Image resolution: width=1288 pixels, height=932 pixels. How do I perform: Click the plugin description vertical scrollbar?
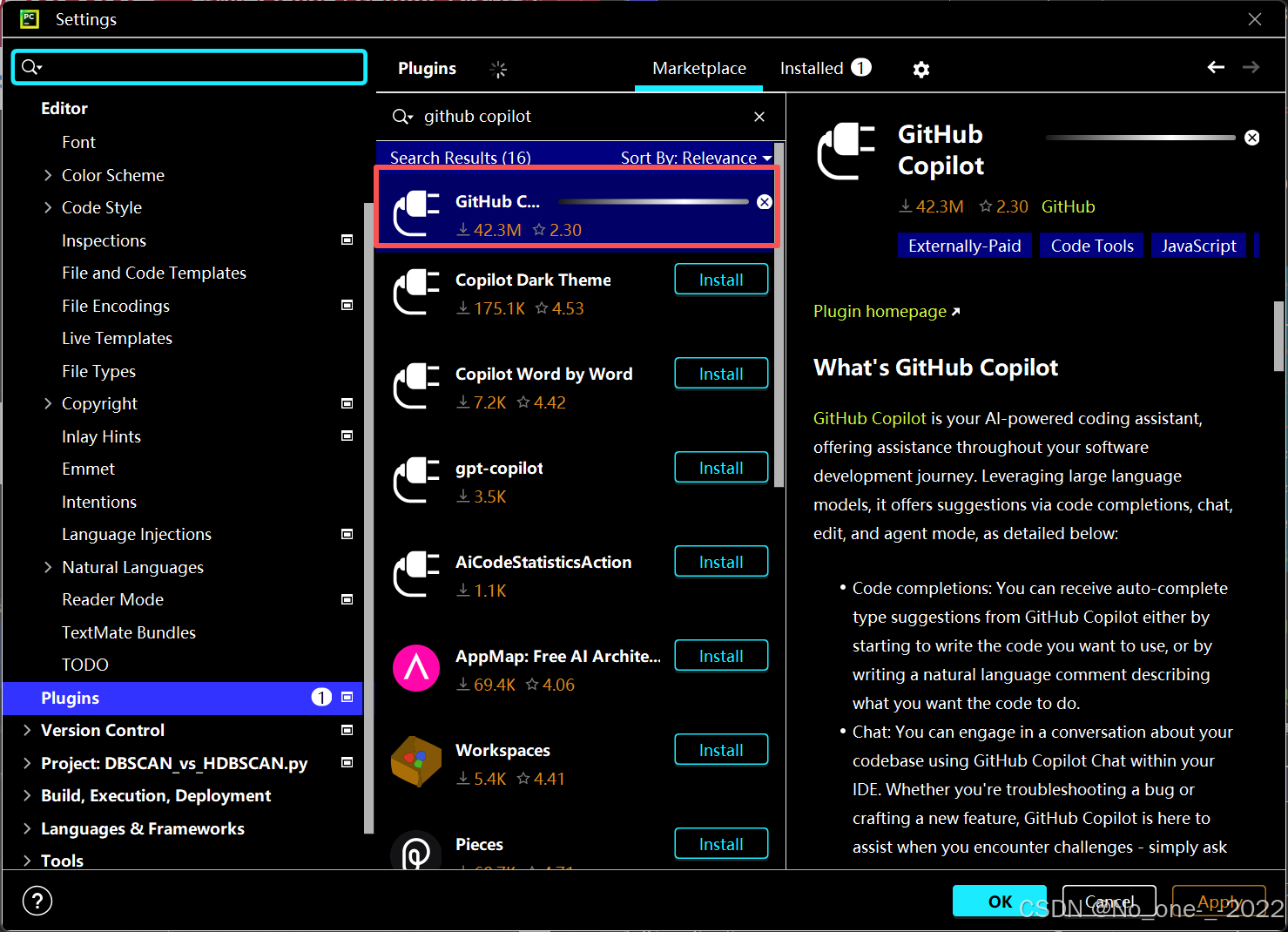click(x=1278, y=336)
